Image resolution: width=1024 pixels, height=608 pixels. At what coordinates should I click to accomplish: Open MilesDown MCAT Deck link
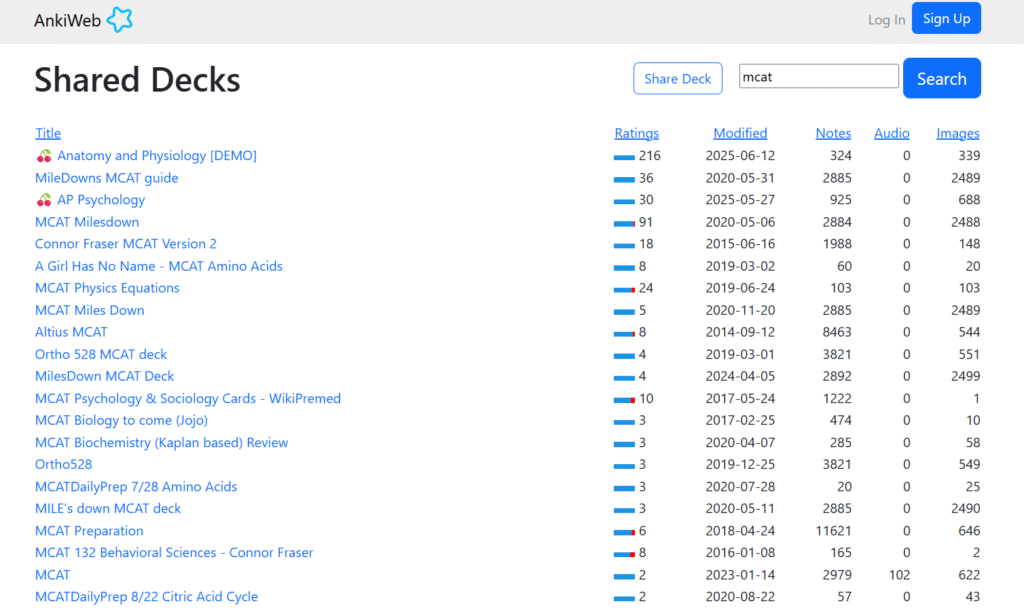104,376
